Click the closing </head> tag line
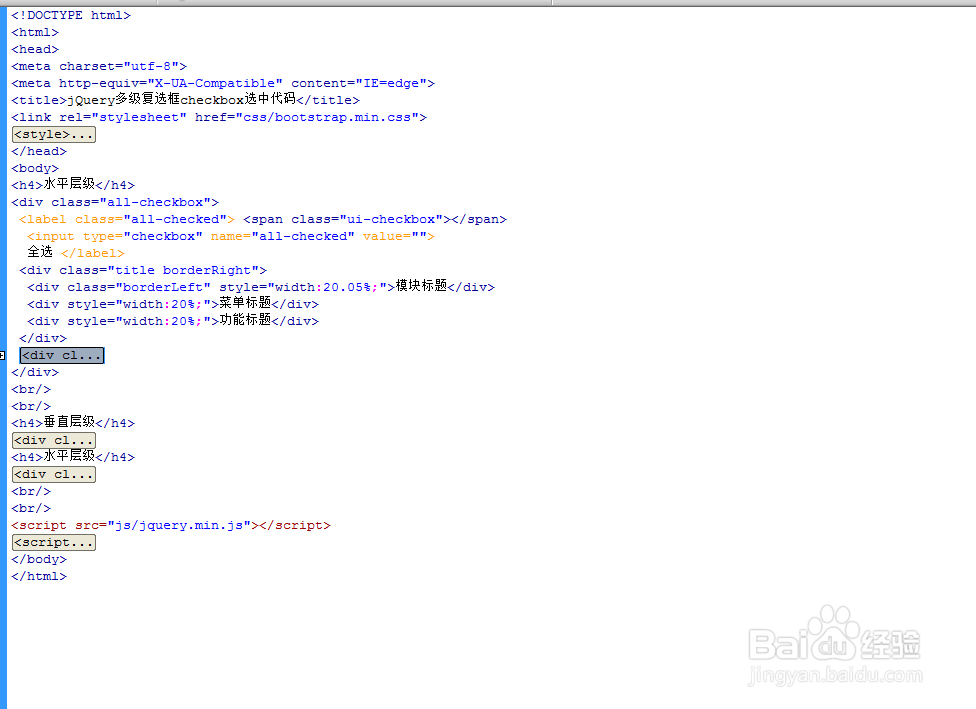 point(39,151)
